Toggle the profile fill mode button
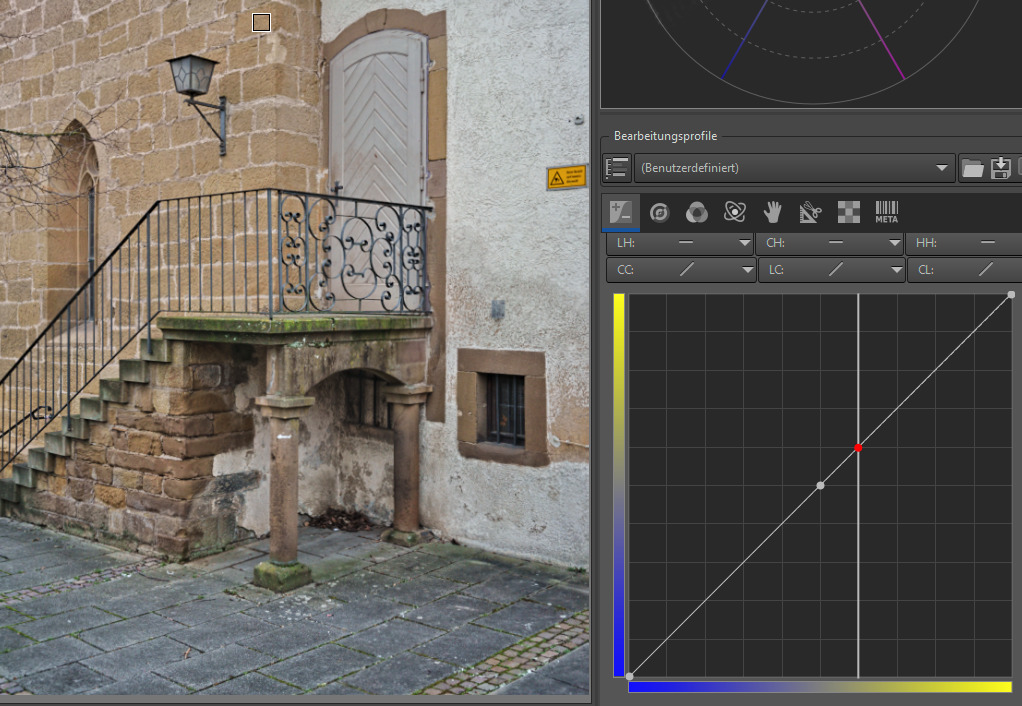Image resolution: width=1022 pixels, height=706 pixels. (617, 168)
